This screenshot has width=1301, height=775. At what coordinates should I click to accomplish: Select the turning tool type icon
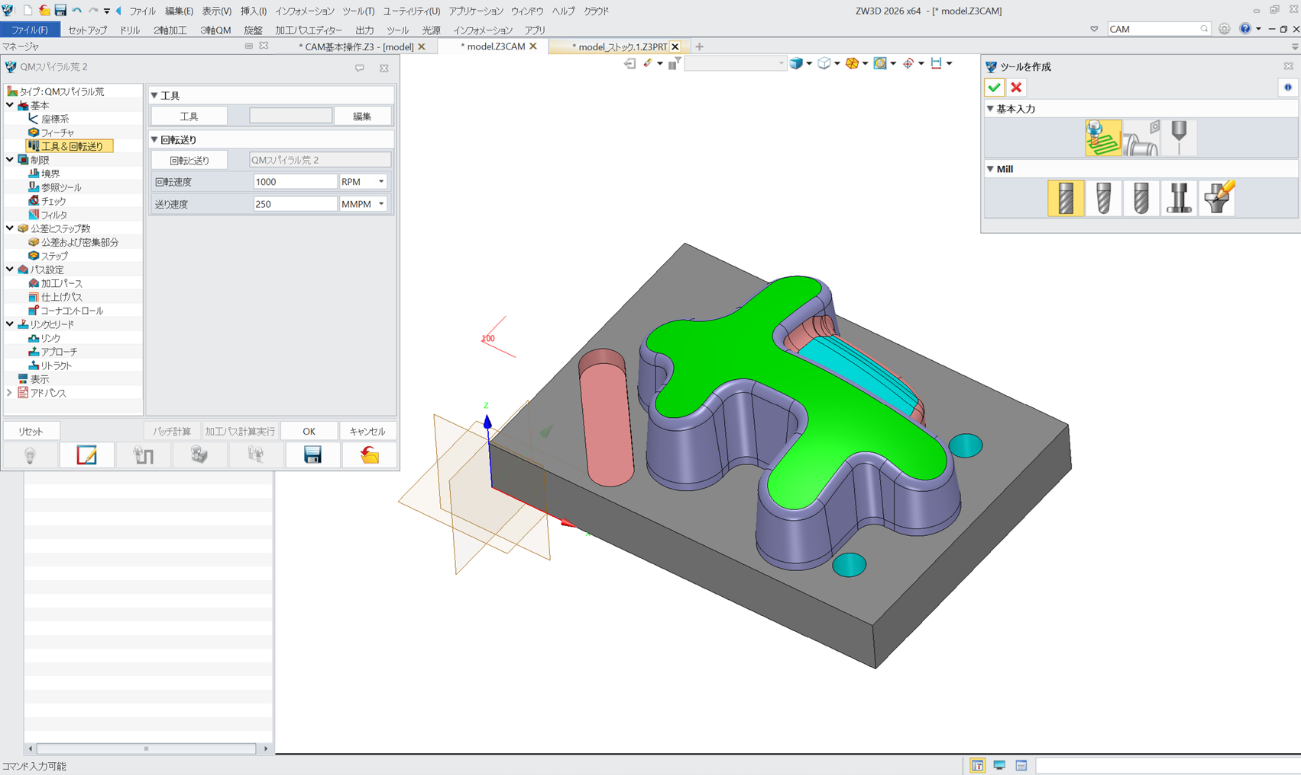coord(1141,138)
